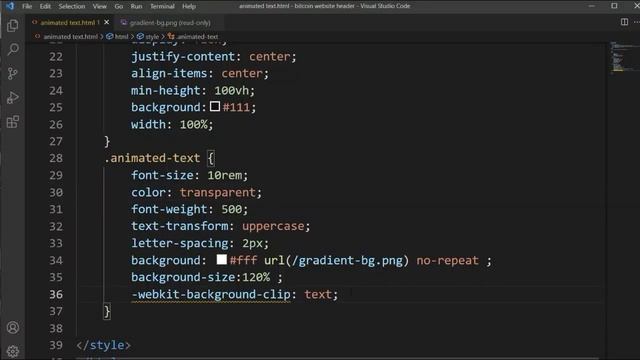Click the animated text.html breadcrumb
Viewport: 640px width, 360px height.
point(70,36)
